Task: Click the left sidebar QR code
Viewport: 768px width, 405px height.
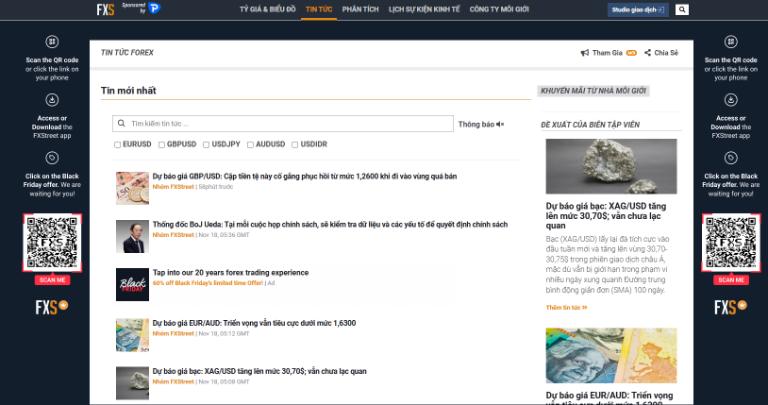Action: [52, 243]
